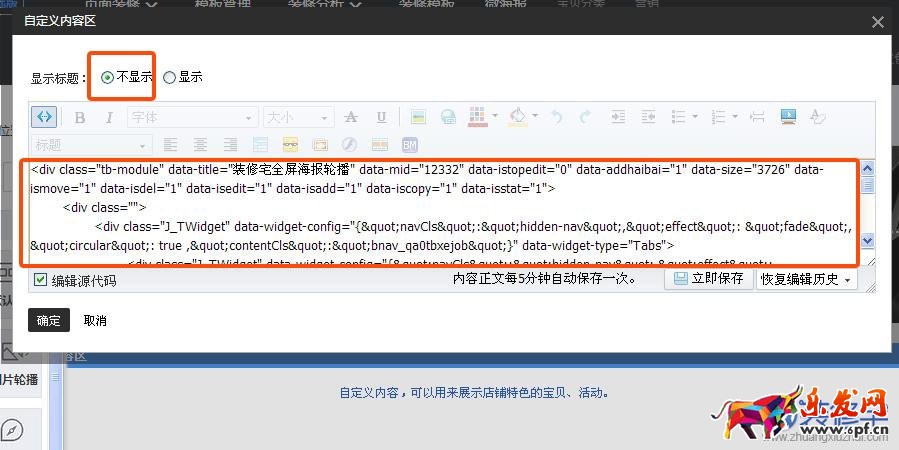Screen dimensions: 899x450
Task: Open the 大小 font size dropdown
Action: tap(298, 118)
